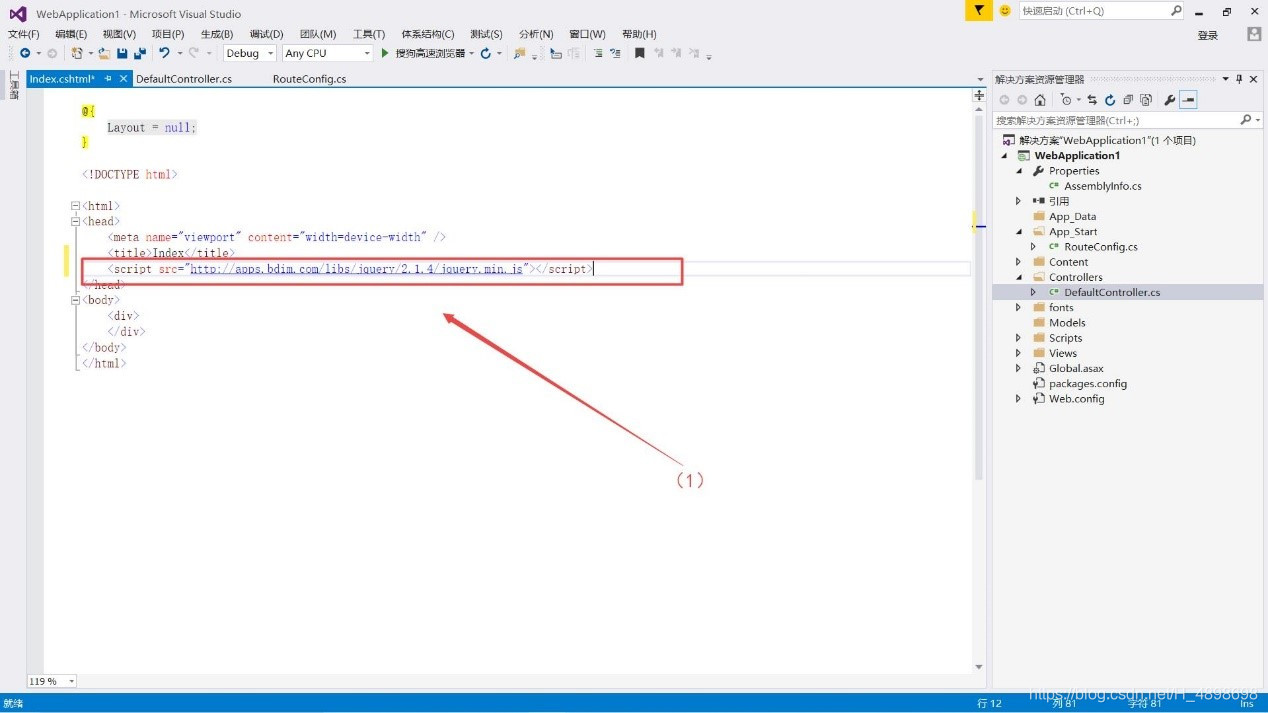Collapse all in Solution Explorer

coord(1128,100)
